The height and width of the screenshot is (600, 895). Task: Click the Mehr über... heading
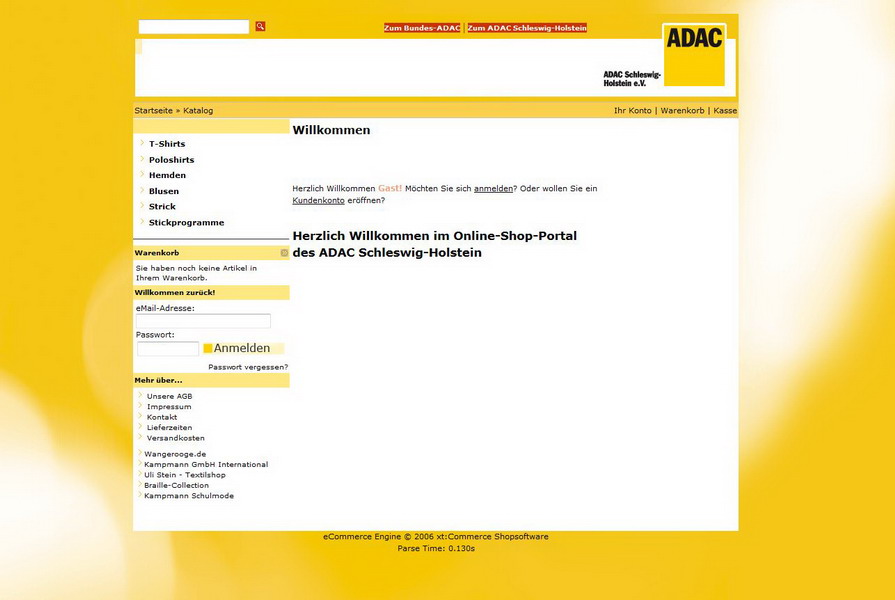coord(159,380)
